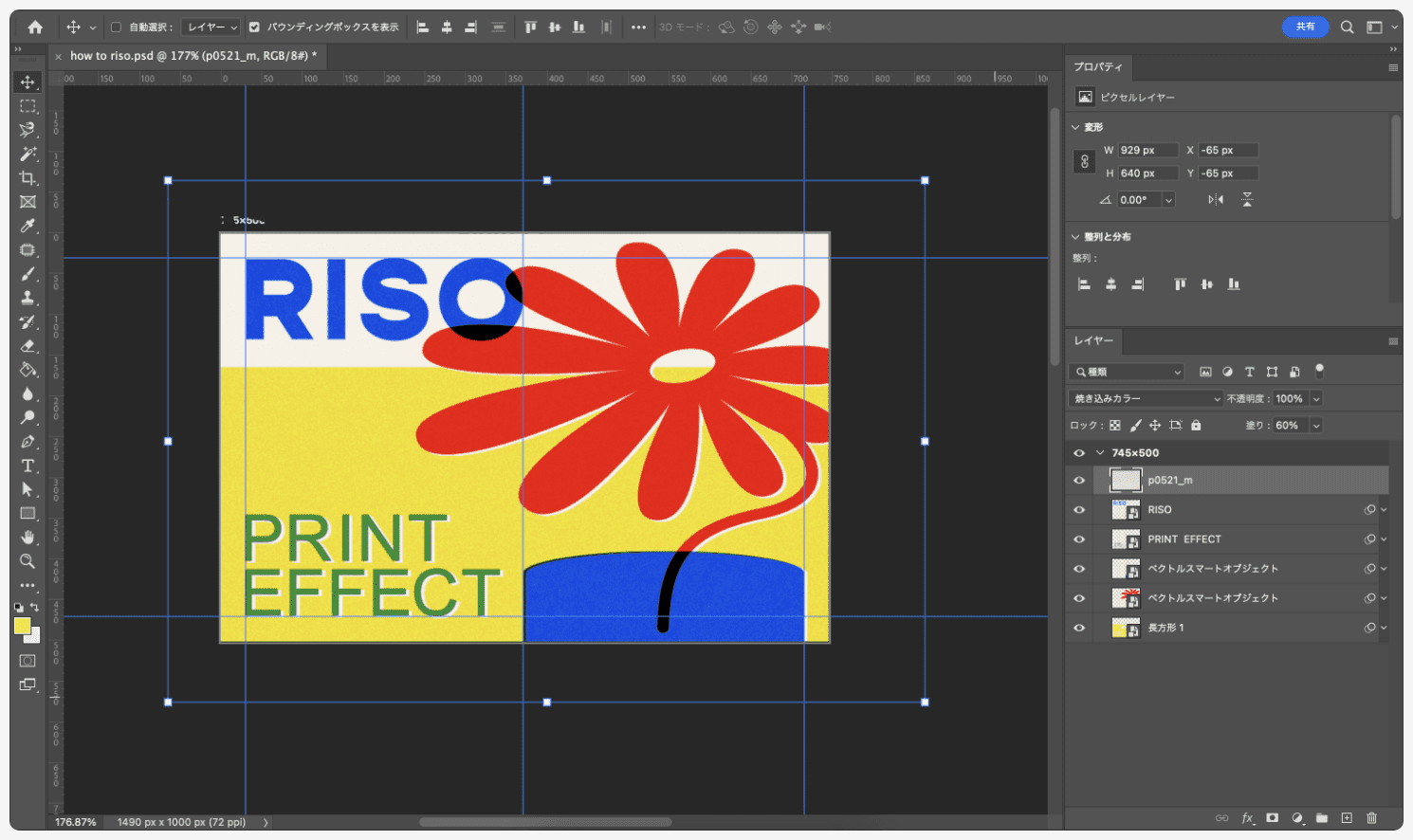Open the opacity 100% dropdown arrow

coord(1316,399)
